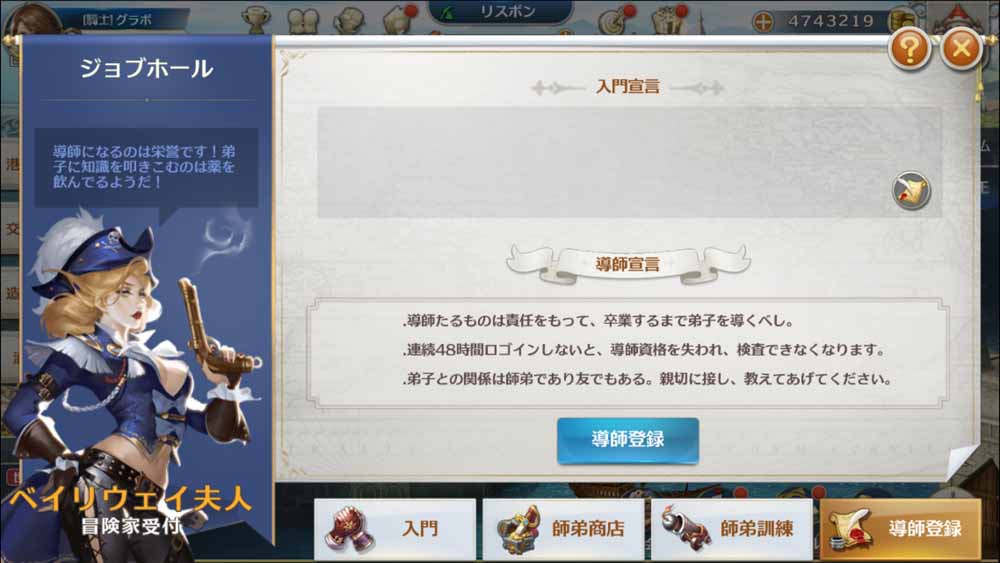Click the scroll-and-quill edit icon
1000x563 pixels.
click(x=911, y=189)
